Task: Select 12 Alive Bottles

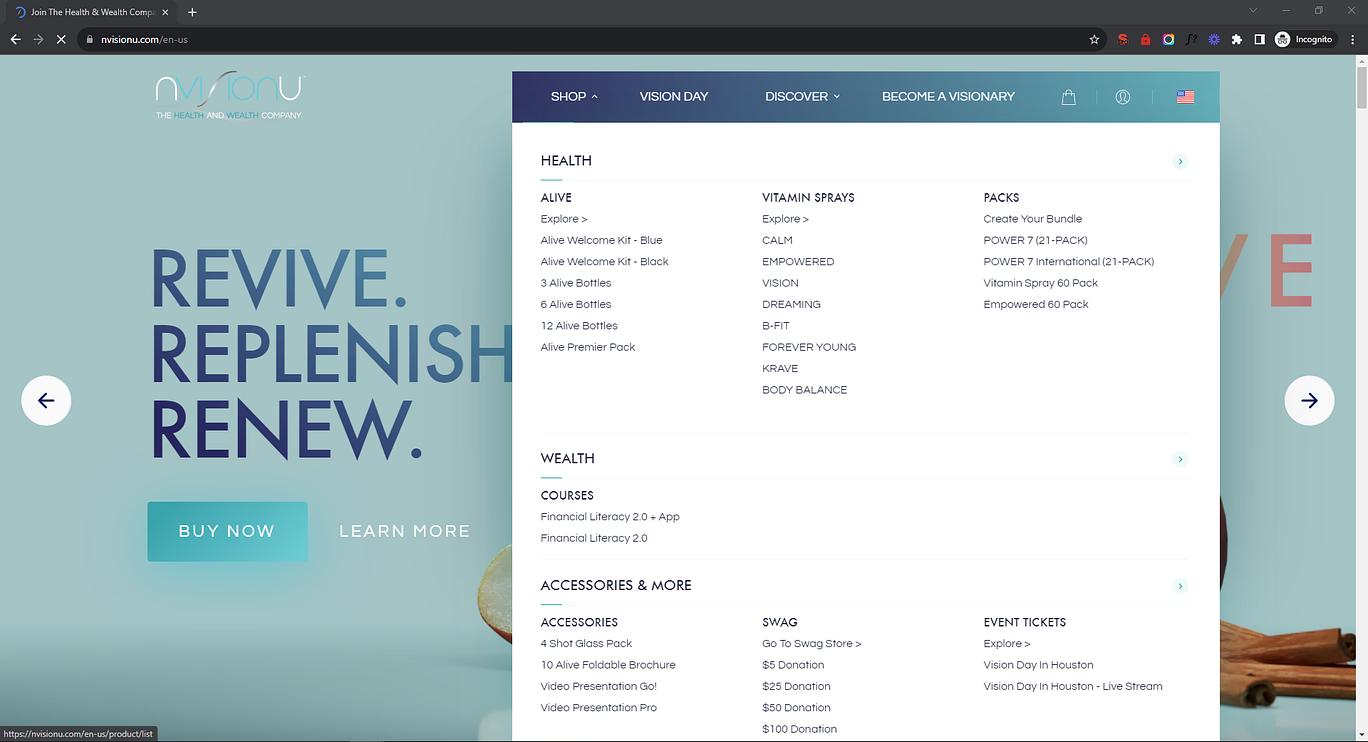Action: [579, 326]
